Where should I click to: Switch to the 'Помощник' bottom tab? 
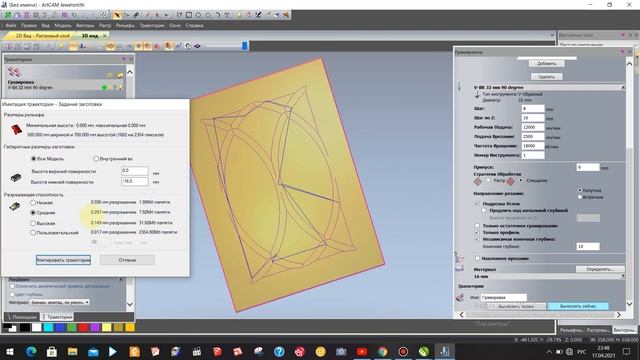point(22,317)
